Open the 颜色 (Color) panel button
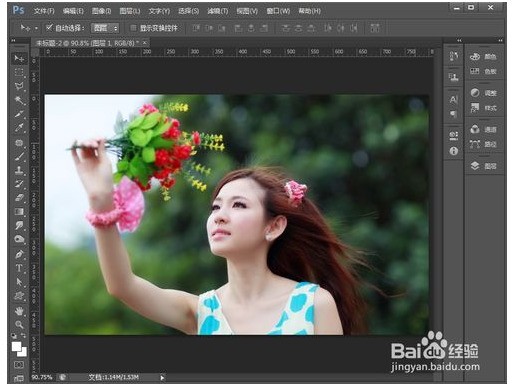The width and height of the screenshot is (512, 388). click(484, 57)
